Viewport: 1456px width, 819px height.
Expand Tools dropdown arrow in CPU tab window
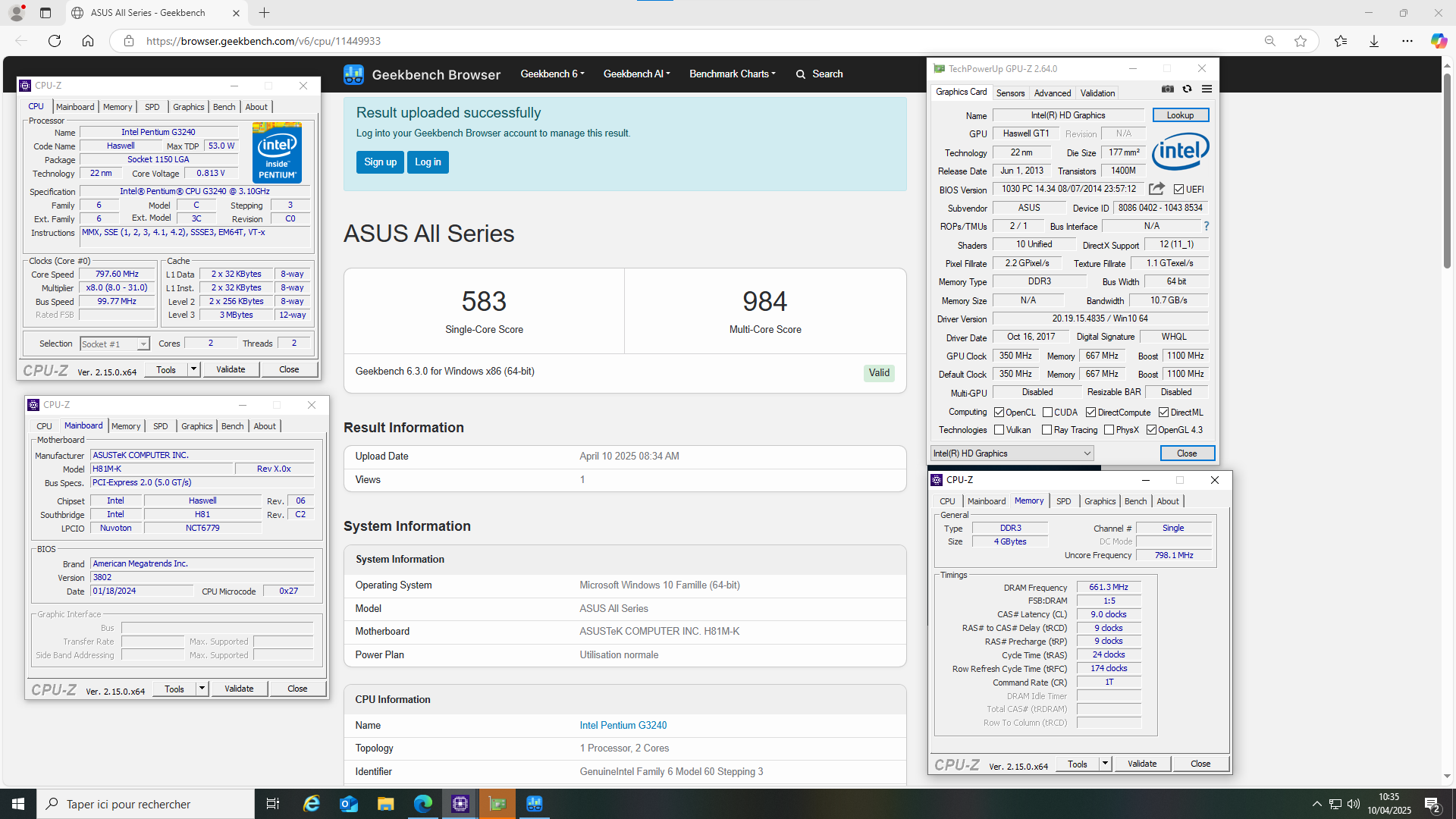(193, 370)
